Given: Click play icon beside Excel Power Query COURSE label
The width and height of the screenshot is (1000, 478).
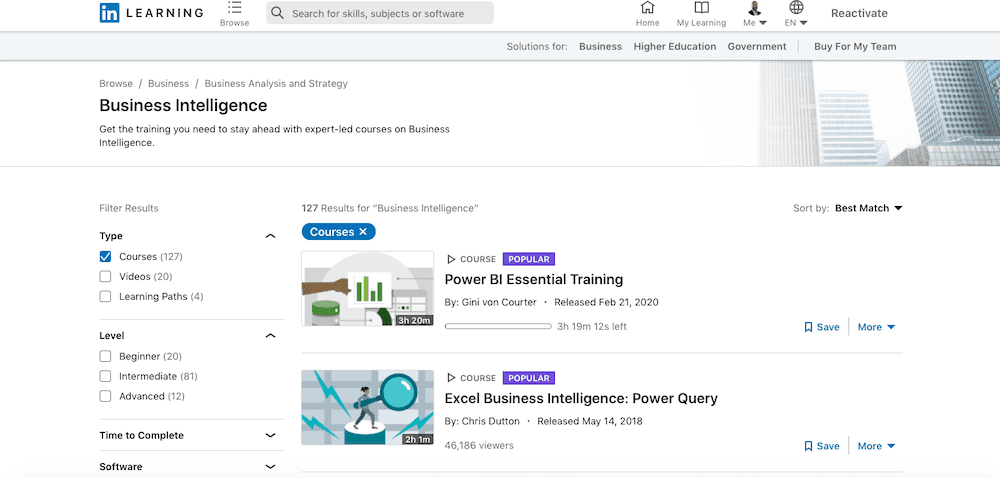Looking at the screenshot, I should 451,378.
